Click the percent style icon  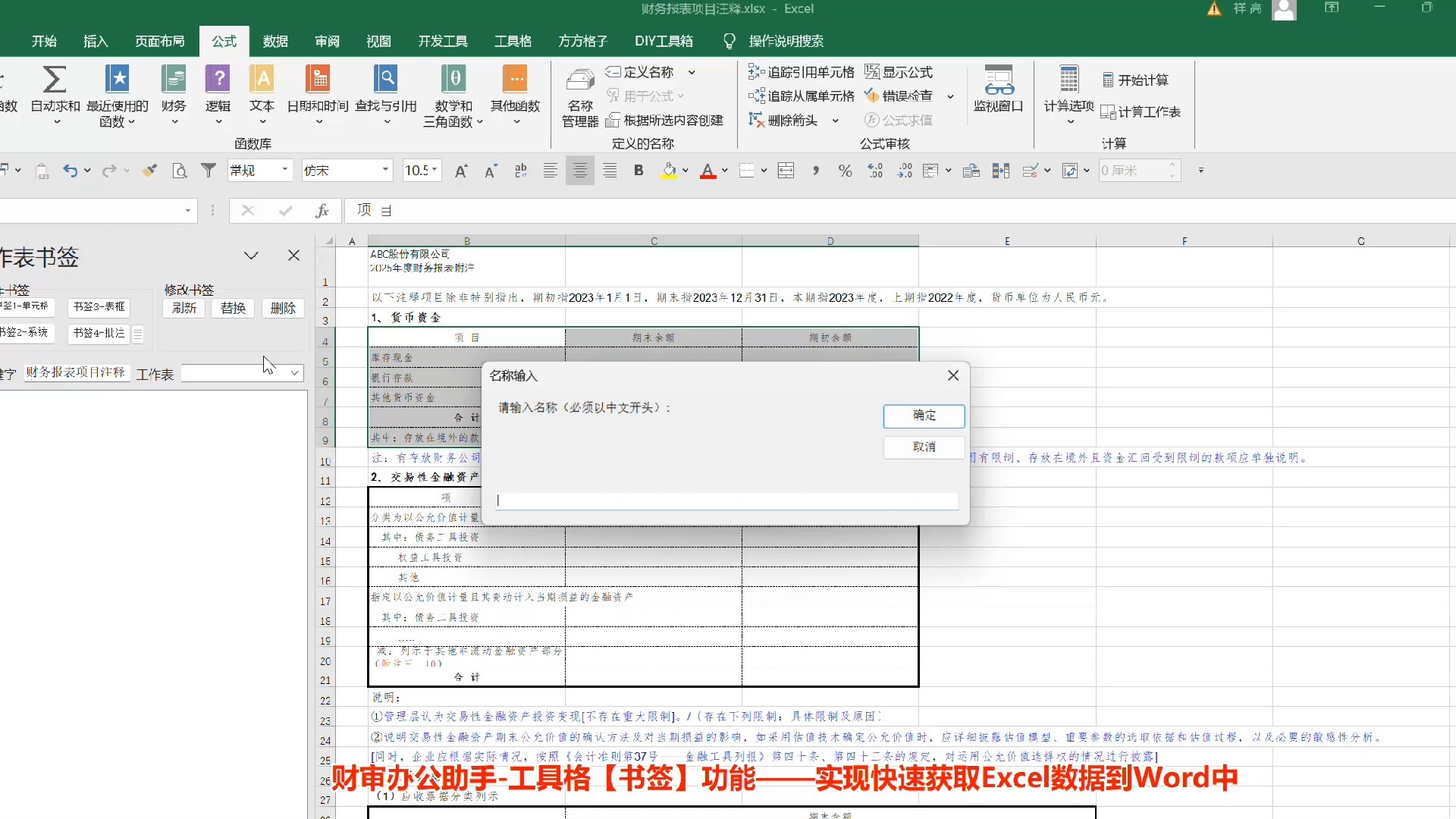coord(845,171)
